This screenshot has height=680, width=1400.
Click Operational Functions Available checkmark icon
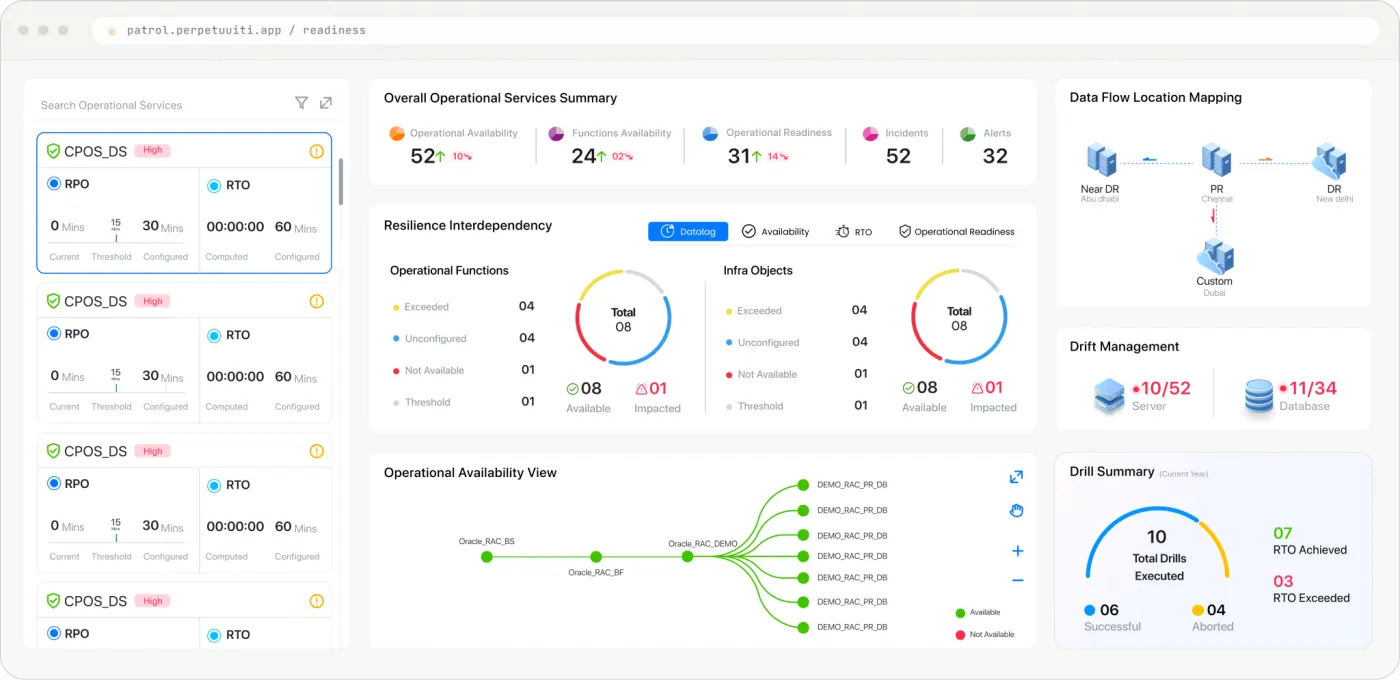coord(573,389)
